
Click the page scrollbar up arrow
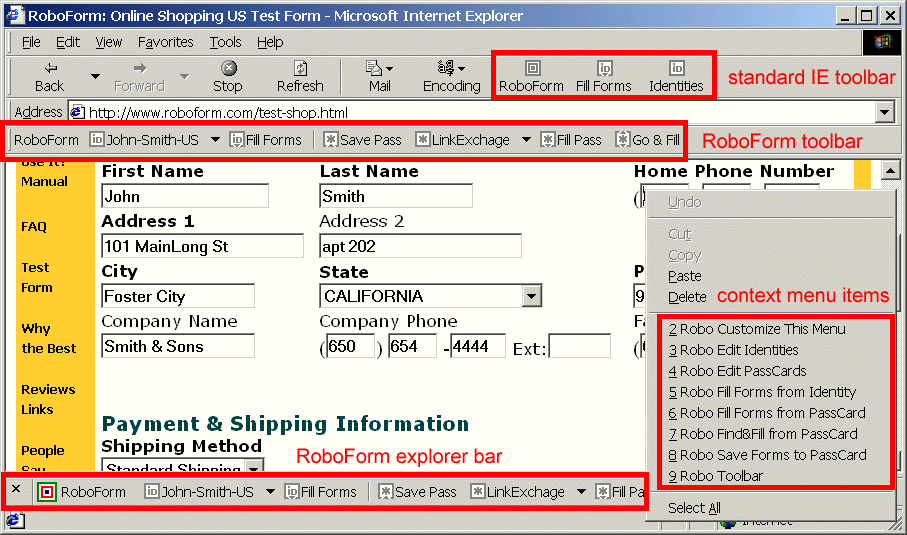(x=889, y=171)
